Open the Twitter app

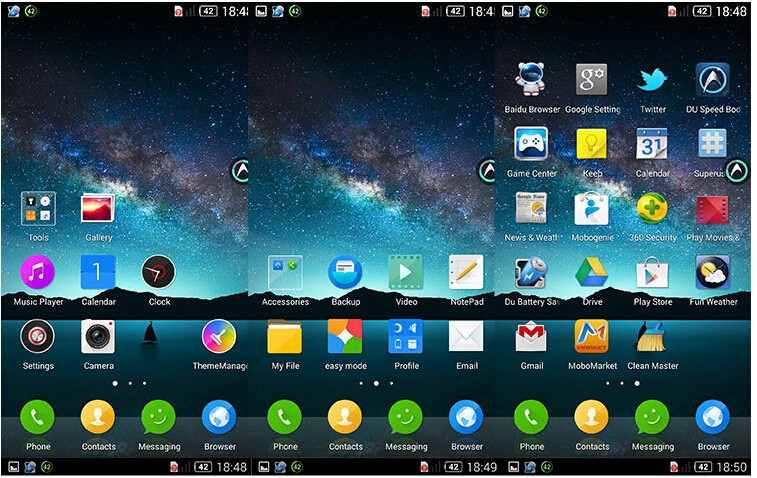(652, 80)
